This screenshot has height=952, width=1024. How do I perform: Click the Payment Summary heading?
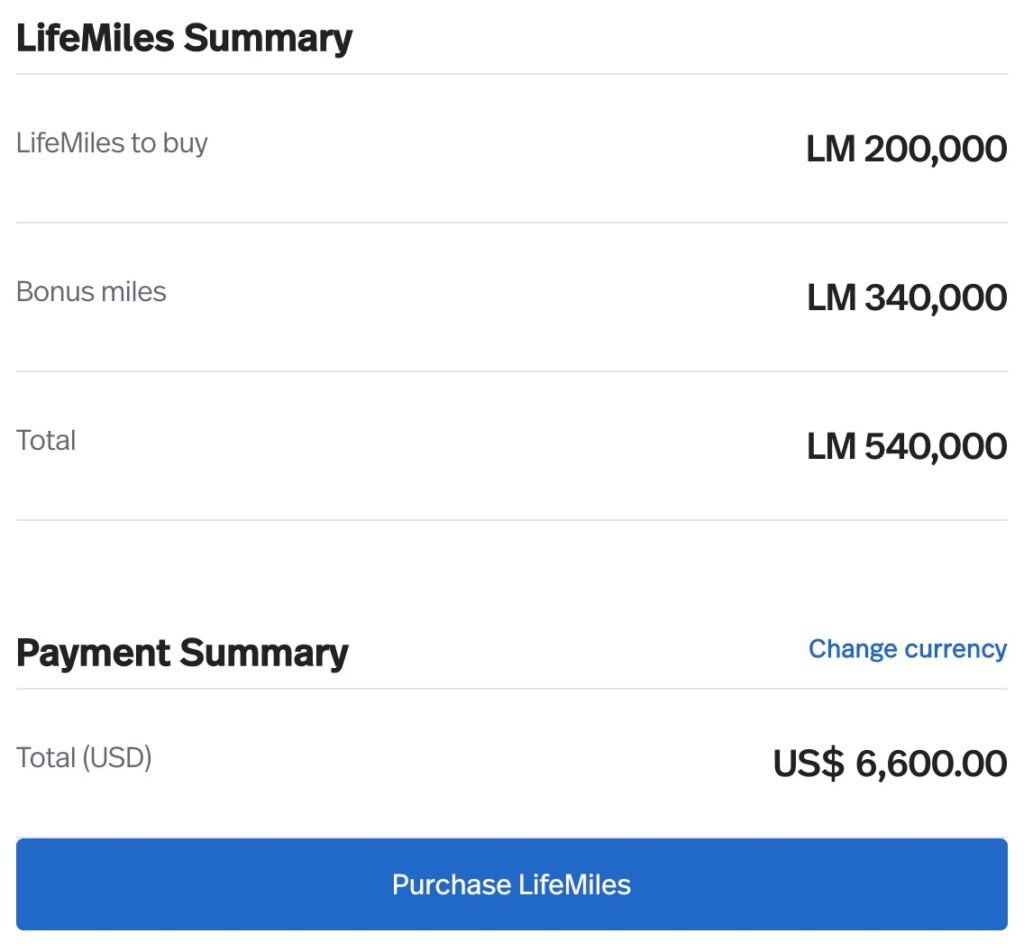(x=181, y=652)
